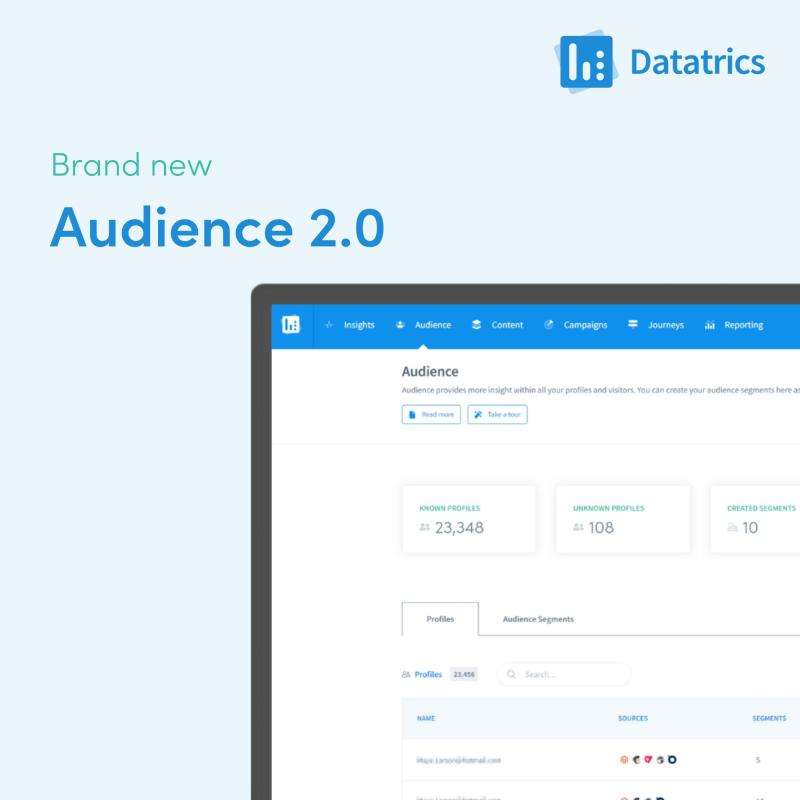Click the Created Segments icon
Screen dimensions: 800x800
tap(732, 527)
